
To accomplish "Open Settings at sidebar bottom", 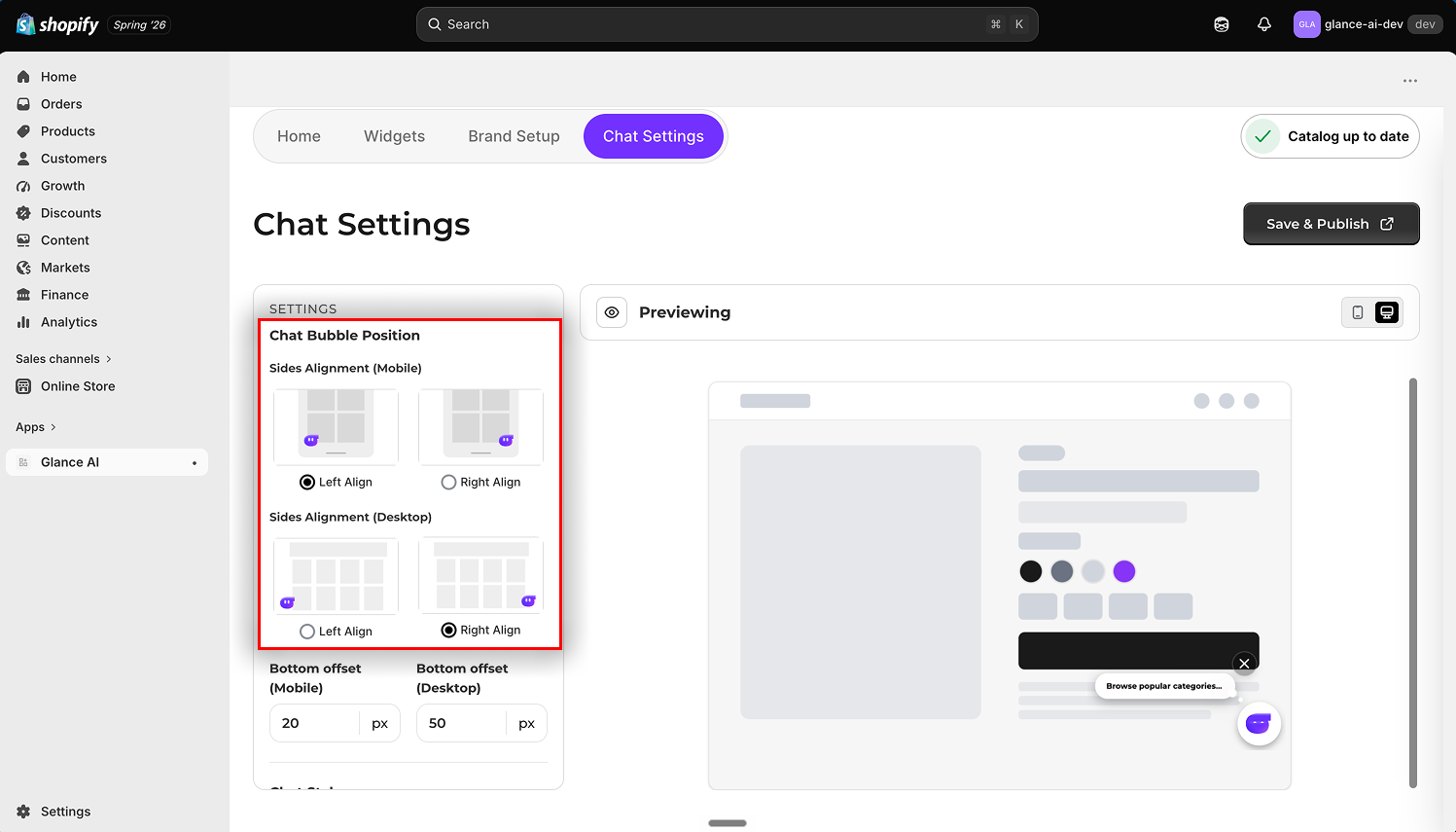I will 107,812.
